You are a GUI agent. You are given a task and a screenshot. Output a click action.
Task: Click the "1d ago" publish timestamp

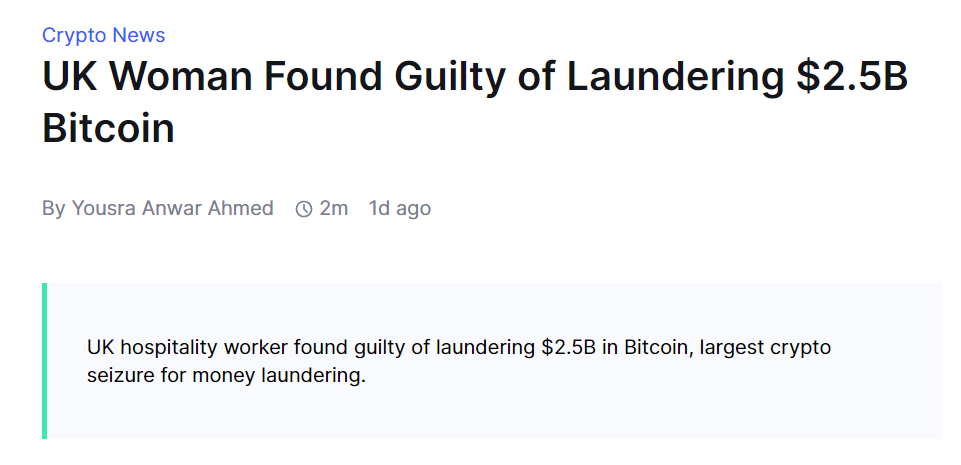400,208
